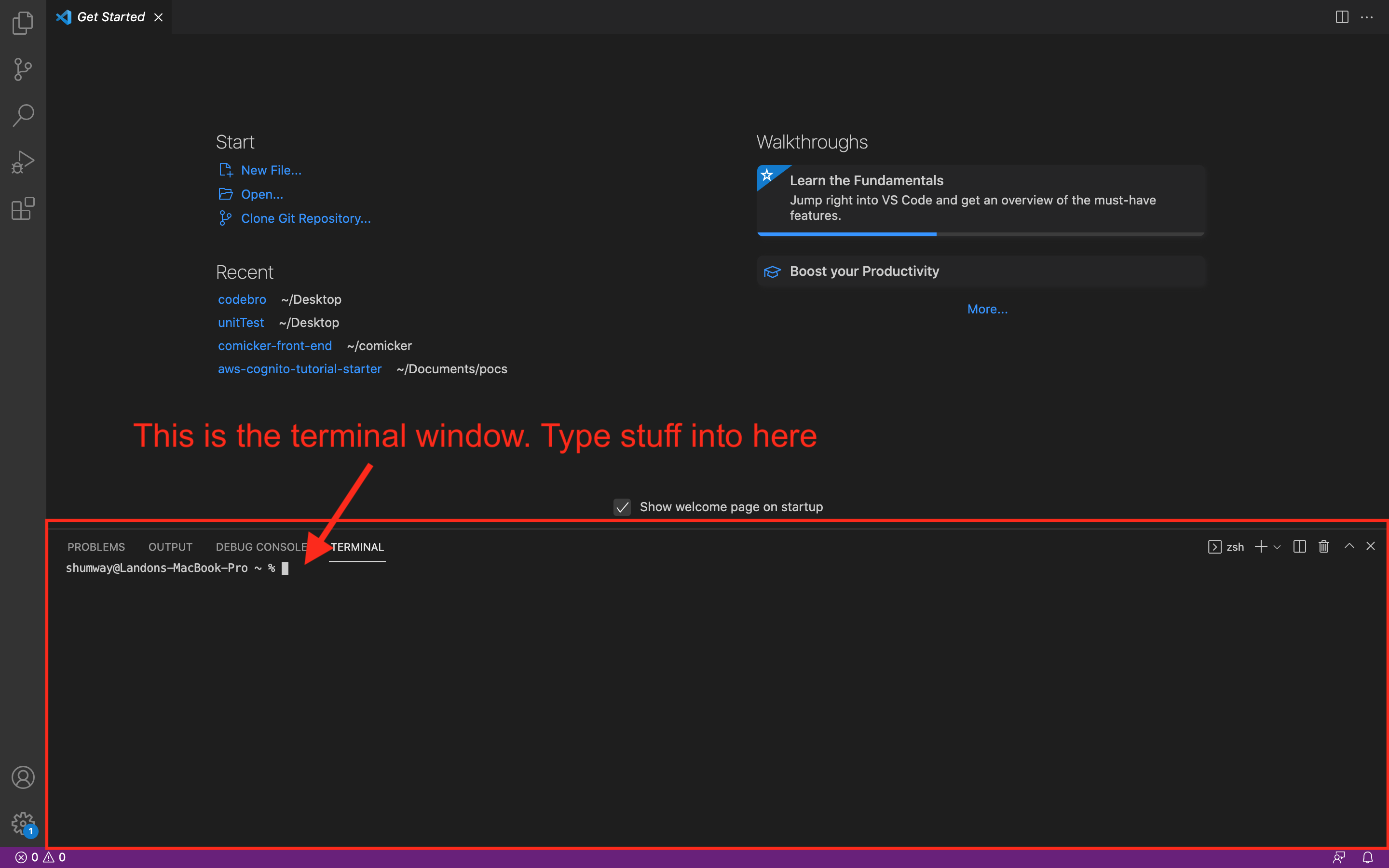Open recent folder comicker-front-end

click(274, 346)
